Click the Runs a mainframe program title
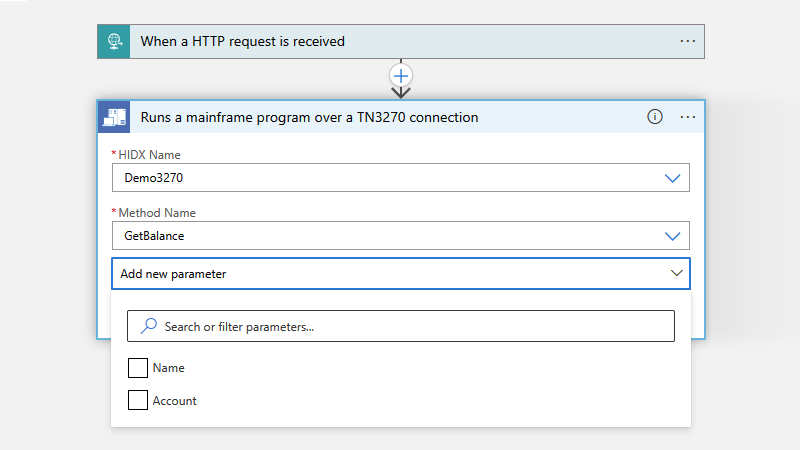 pyautogui.click(x=309, y=117)
